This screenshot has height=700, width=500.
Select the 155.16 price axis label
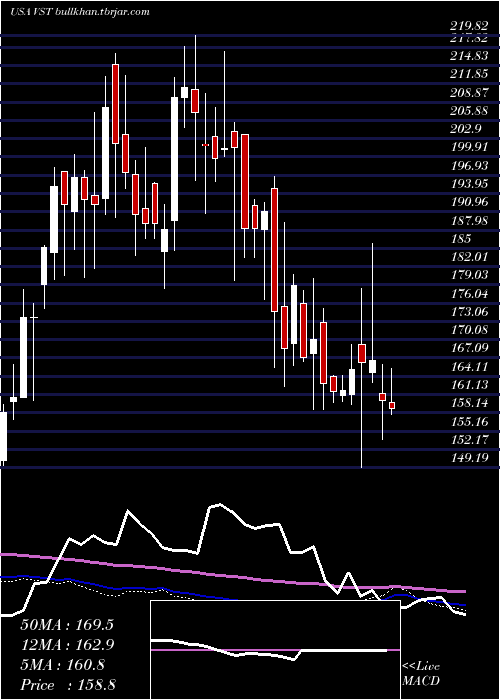[x=469, y=422]
